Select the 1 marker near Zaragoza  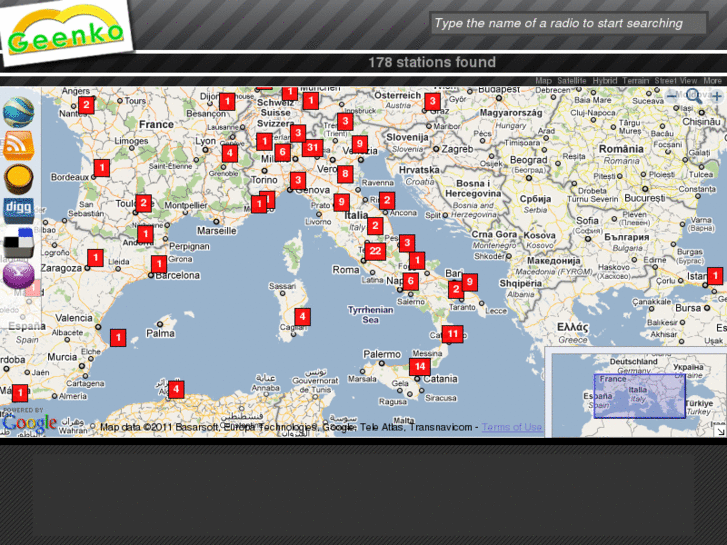[x=95, y=257]
